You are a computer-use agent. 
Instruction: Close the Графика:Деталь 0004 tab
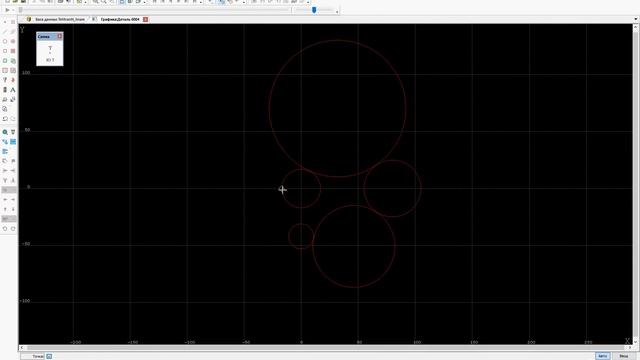(145, 19)
